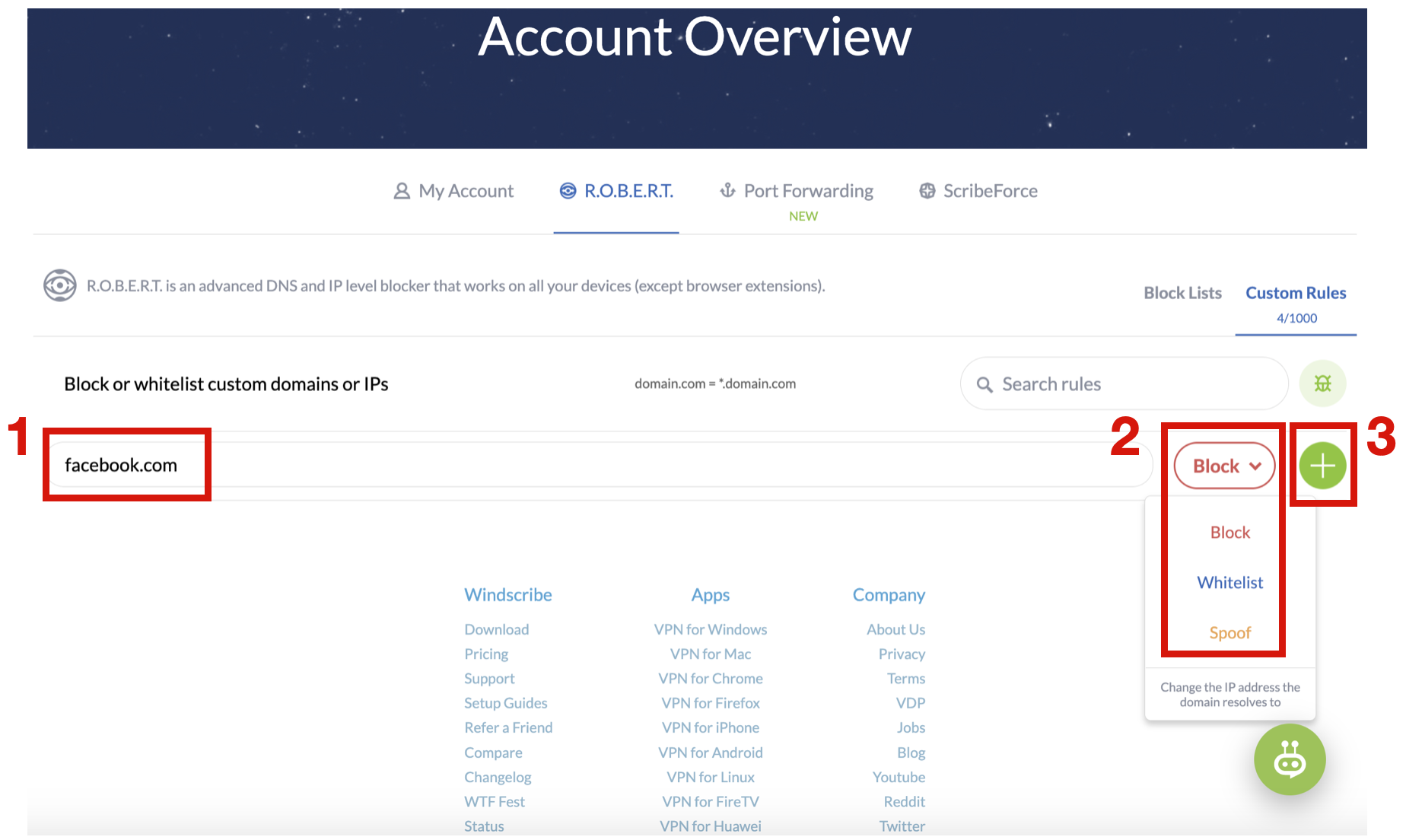Select the Custom Rules tab

pyautogui.click(x=1295, y=293)
